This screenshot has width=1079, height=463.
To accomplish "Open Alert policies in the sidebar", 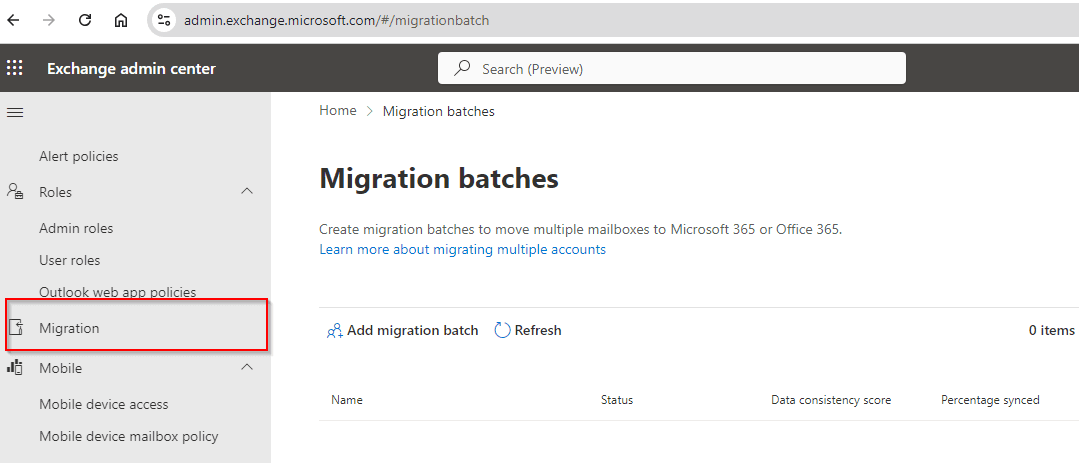I will click(78, 156).
